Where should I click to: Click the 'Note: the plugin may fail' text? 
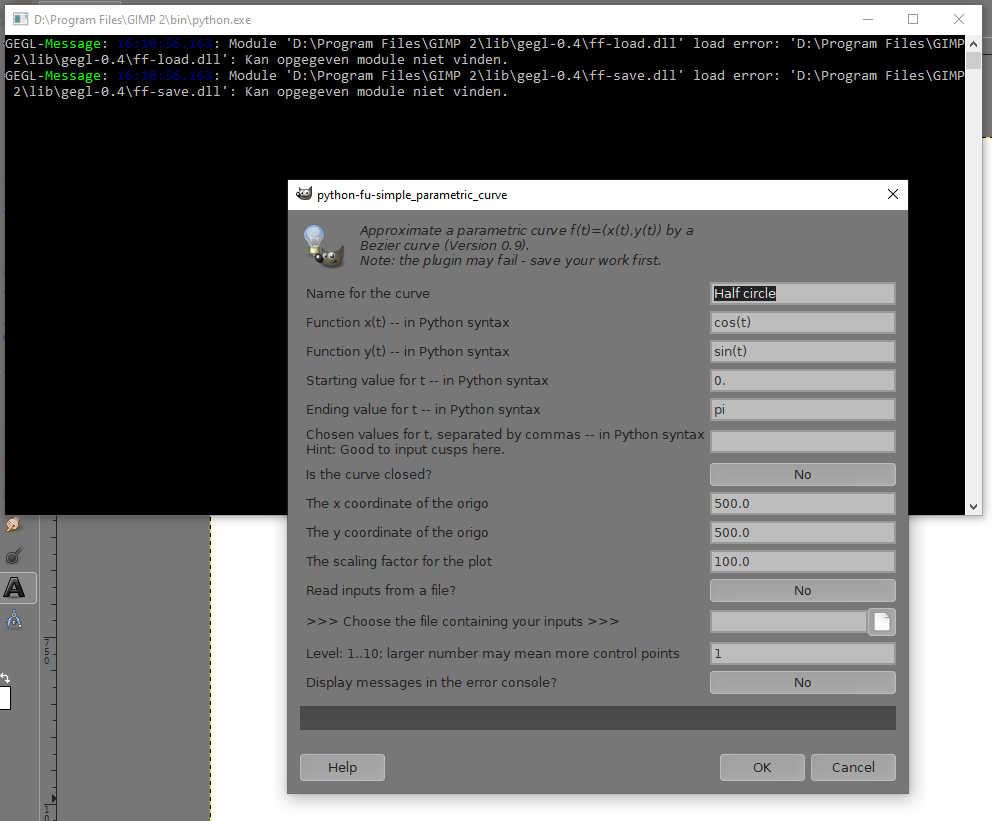pyautogui.click(x=510, y=261)
